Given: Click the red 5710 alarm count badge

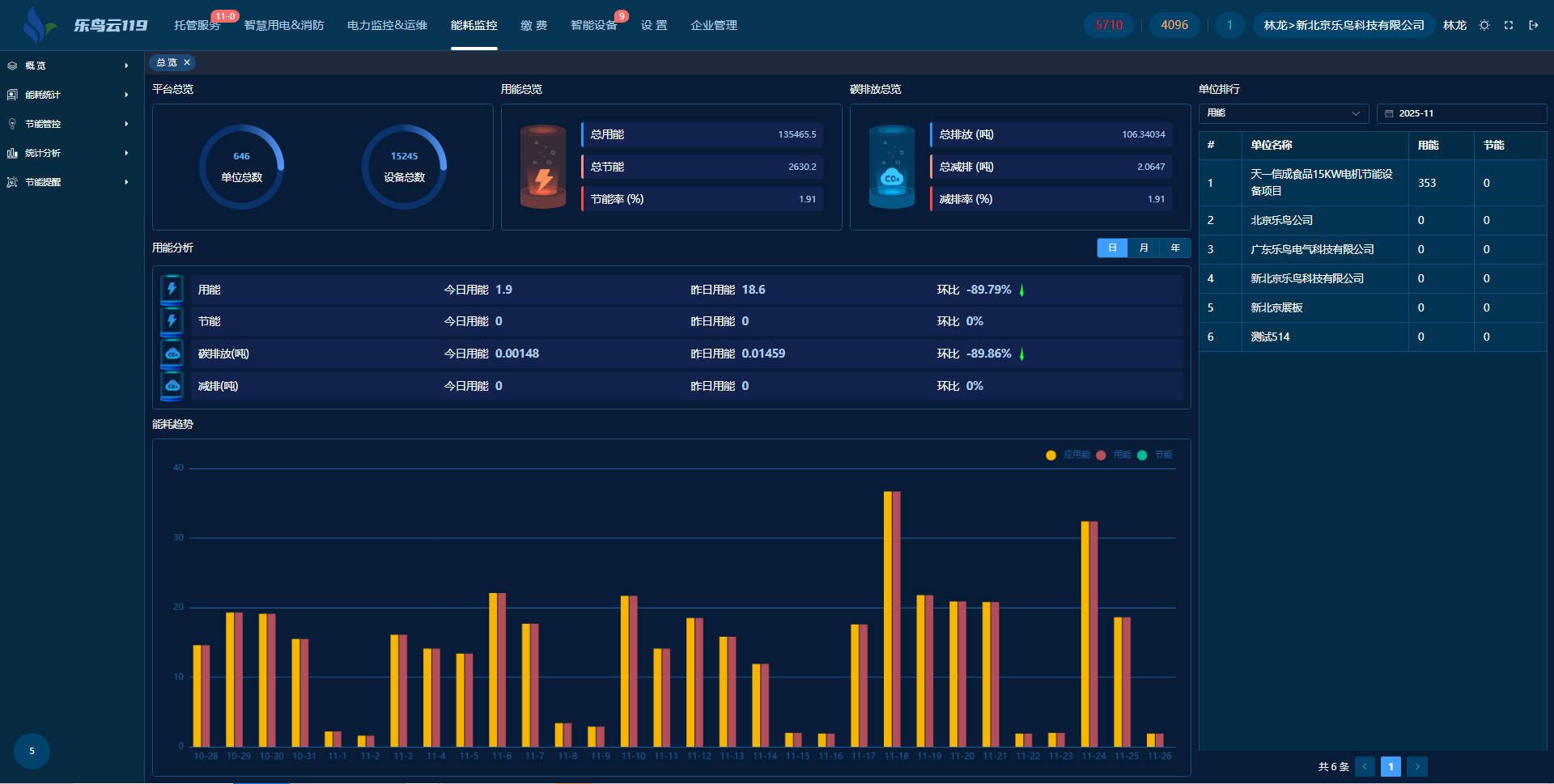Looking at the screenshot, I should click(1108, 25).
